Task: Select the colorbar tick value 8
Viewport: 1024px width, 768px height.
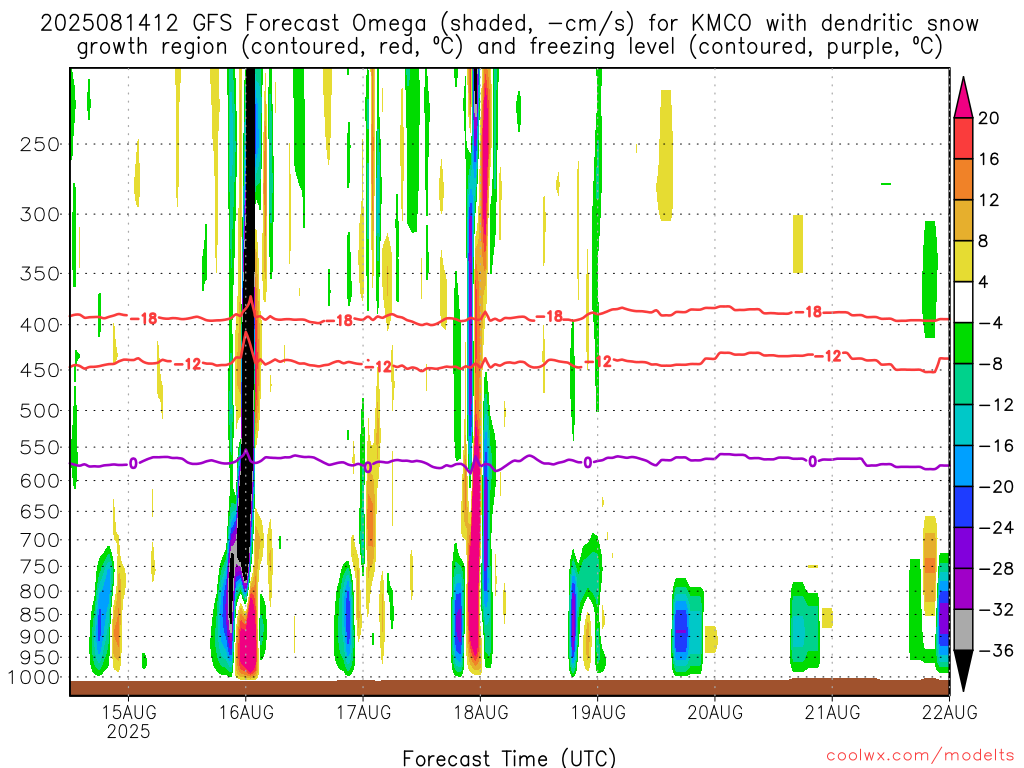Action: click(984, 241)
